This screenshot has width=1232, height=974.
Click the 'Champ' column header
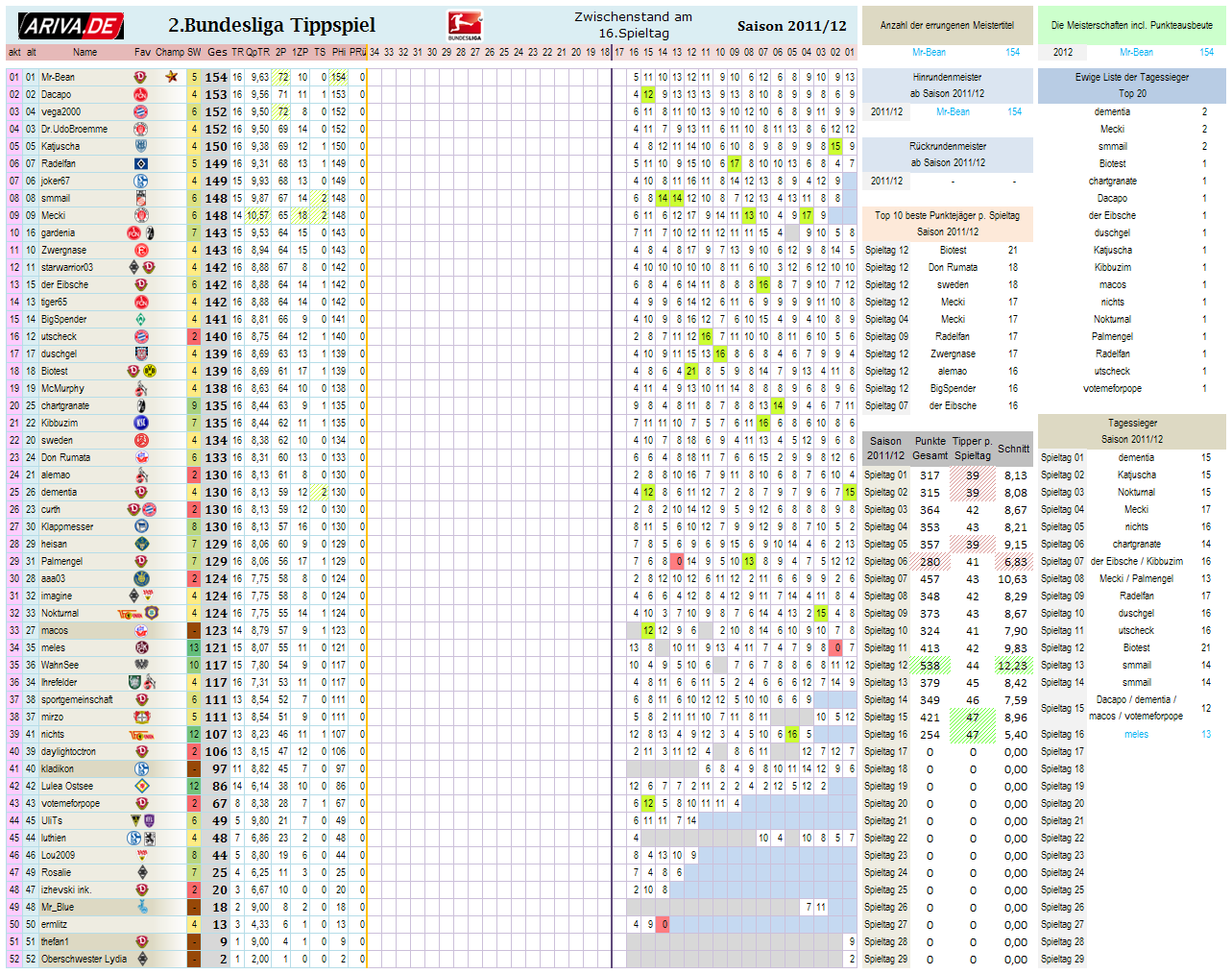[170, 52]
